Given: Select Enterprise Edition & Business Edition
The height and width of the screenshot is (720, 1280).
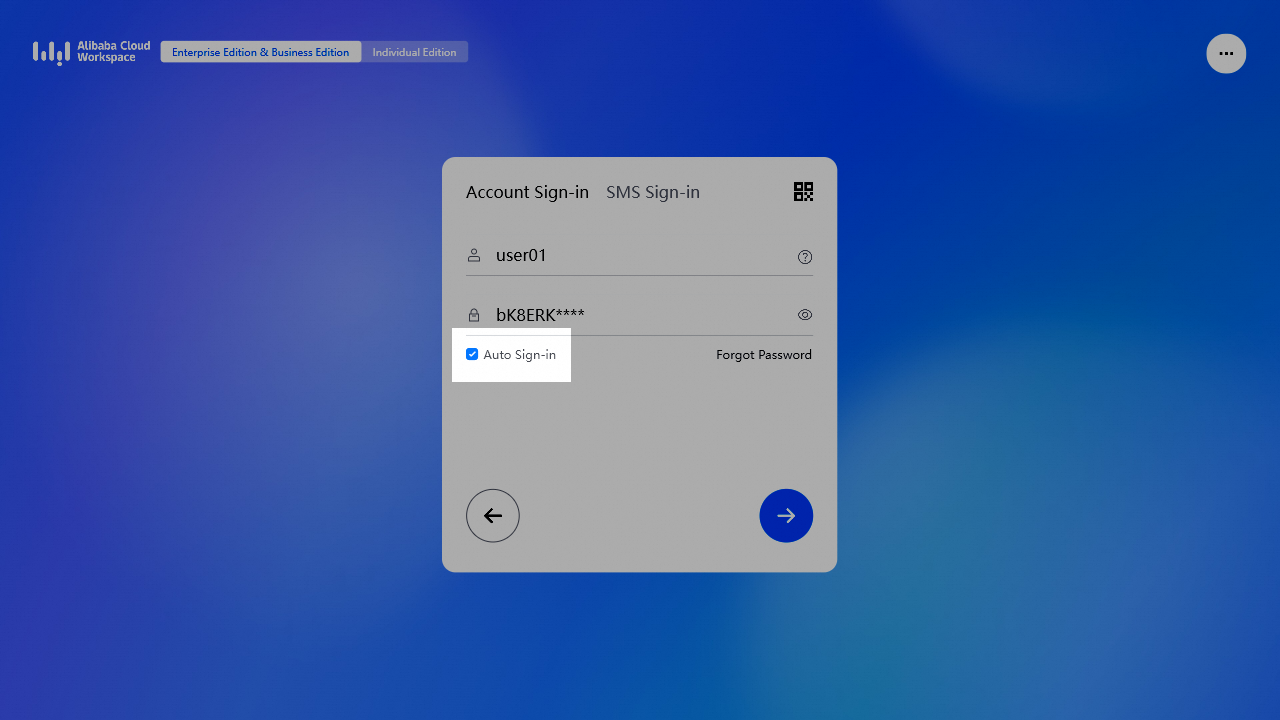Looking at the screenshot, I should point(261,52).
